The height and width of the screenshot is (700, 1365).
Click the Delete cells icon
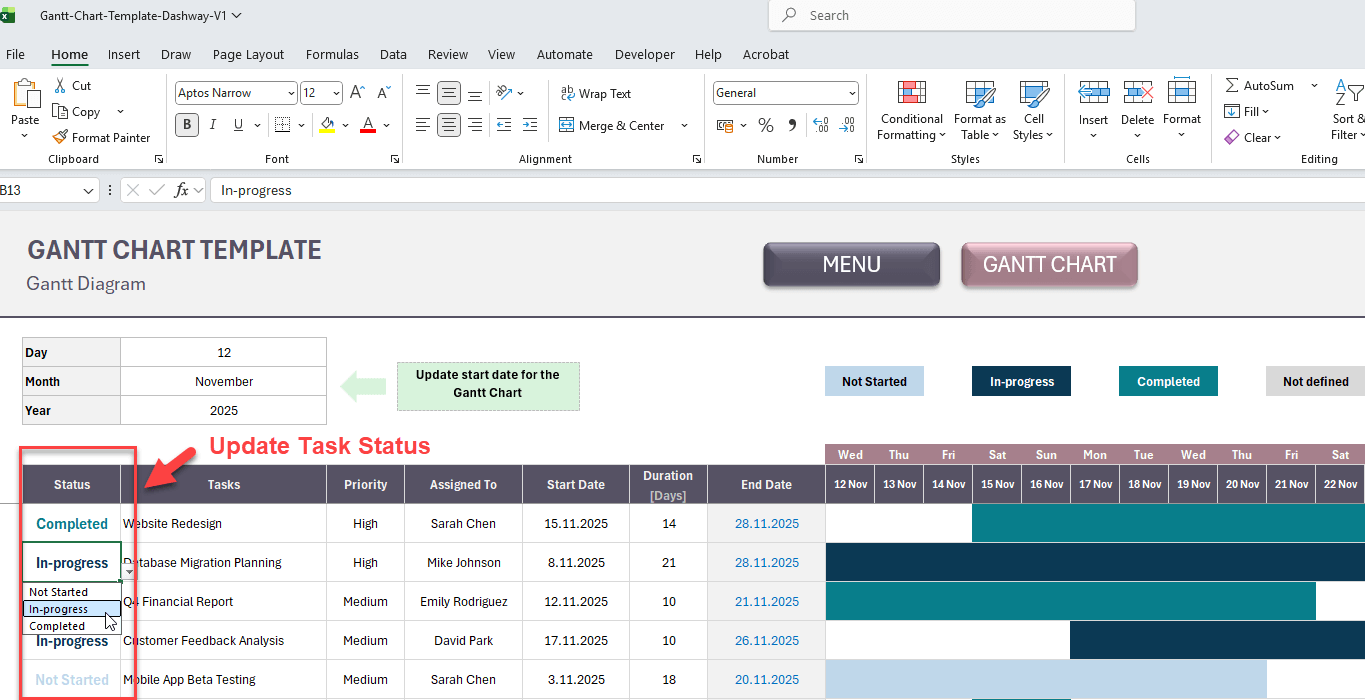pyautogui.click(x=1137, y=94)
